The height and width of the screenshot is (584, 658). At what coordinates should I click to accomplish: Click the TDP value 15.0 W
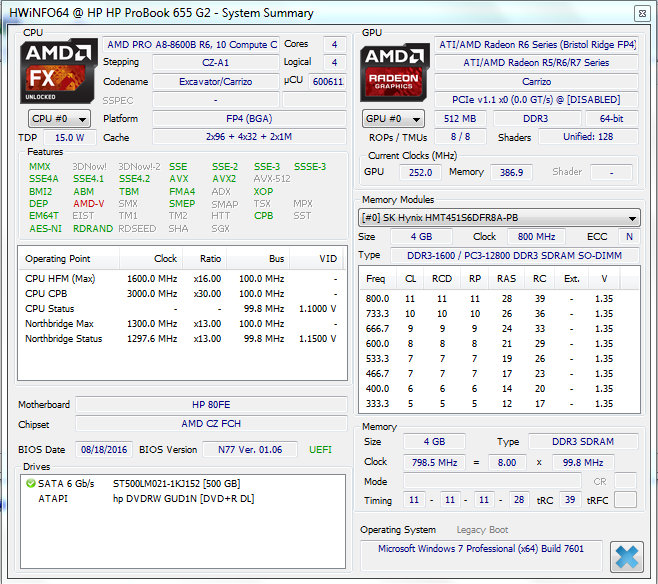pyautogui.click(x=70, y=138)
